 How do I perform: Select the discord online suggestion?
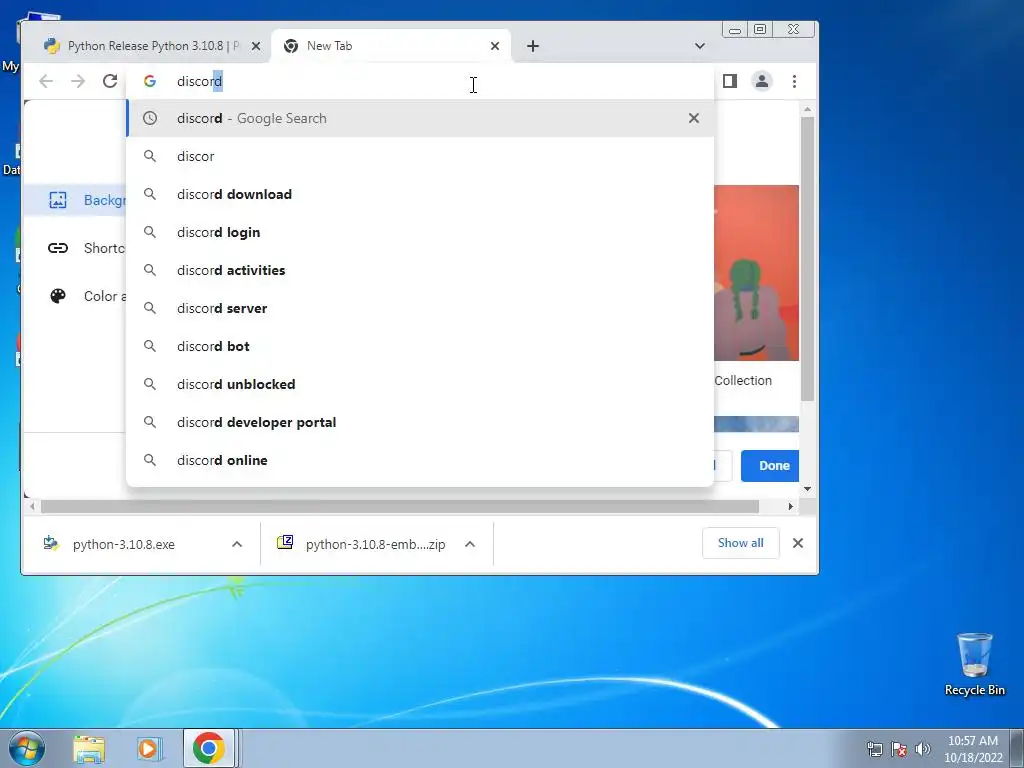[420, 460]
